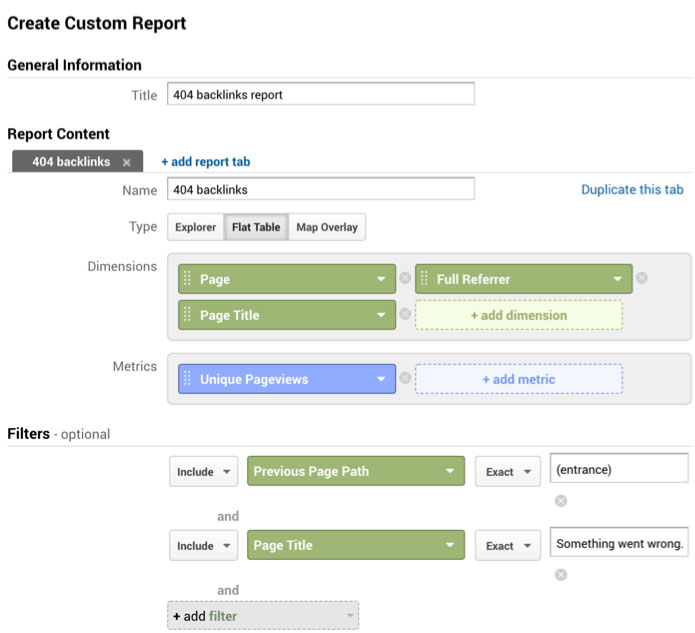The height and width of the screenshot is (633, 695).
Task: Close the 404 backlinks tab
Action: [127, 162]
